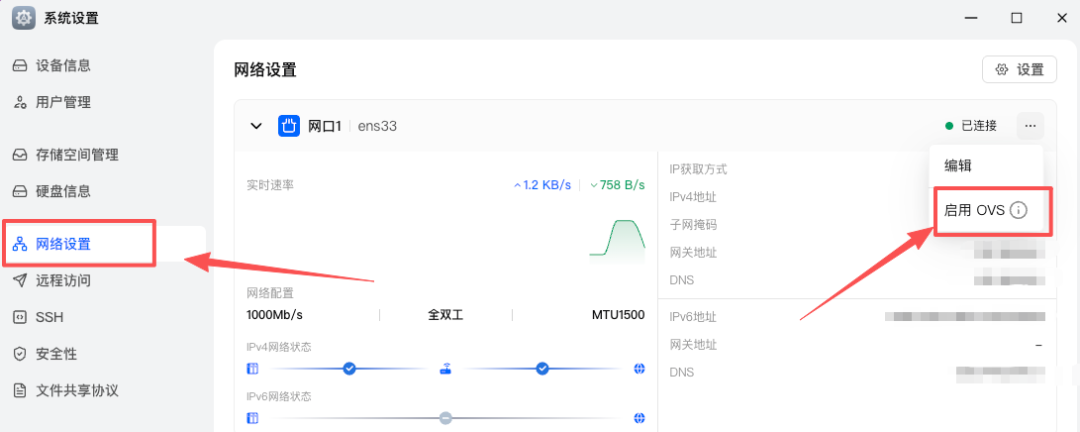
Task: Click the 存储空间管理 sidebar icon
Action: coord(19,155)
